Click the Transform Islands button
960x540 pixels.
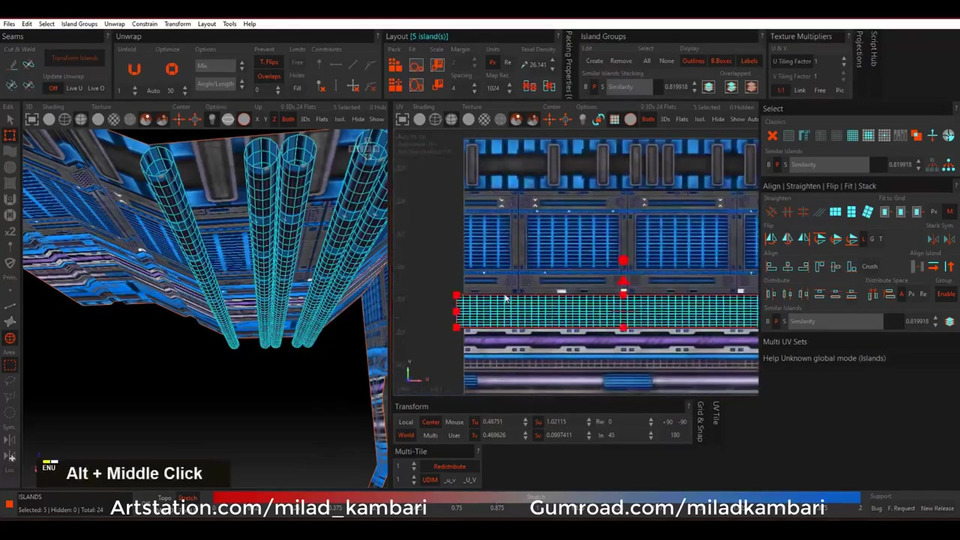pos(75,58)
